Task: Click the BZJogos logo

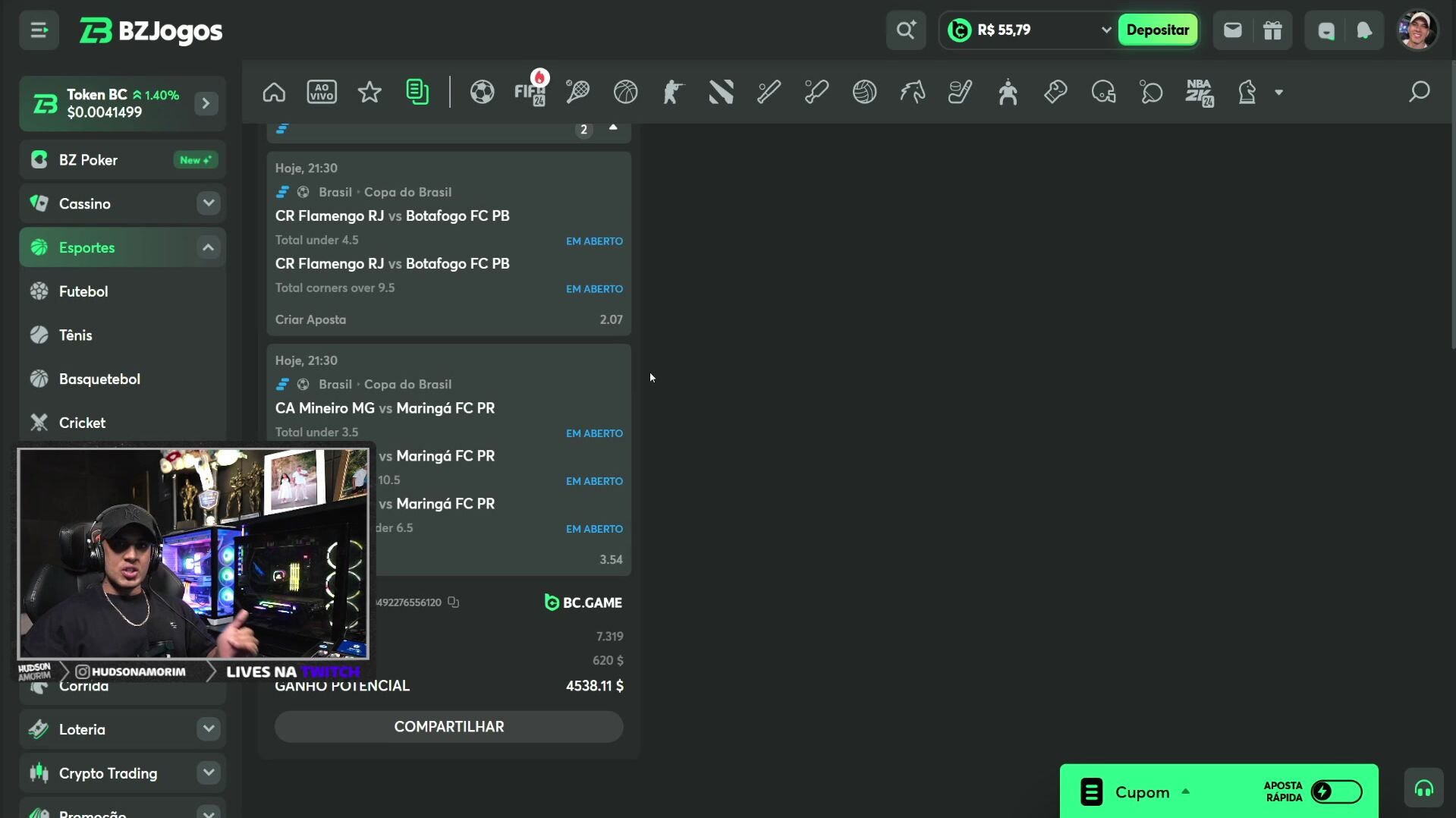Action: point(151,31)
